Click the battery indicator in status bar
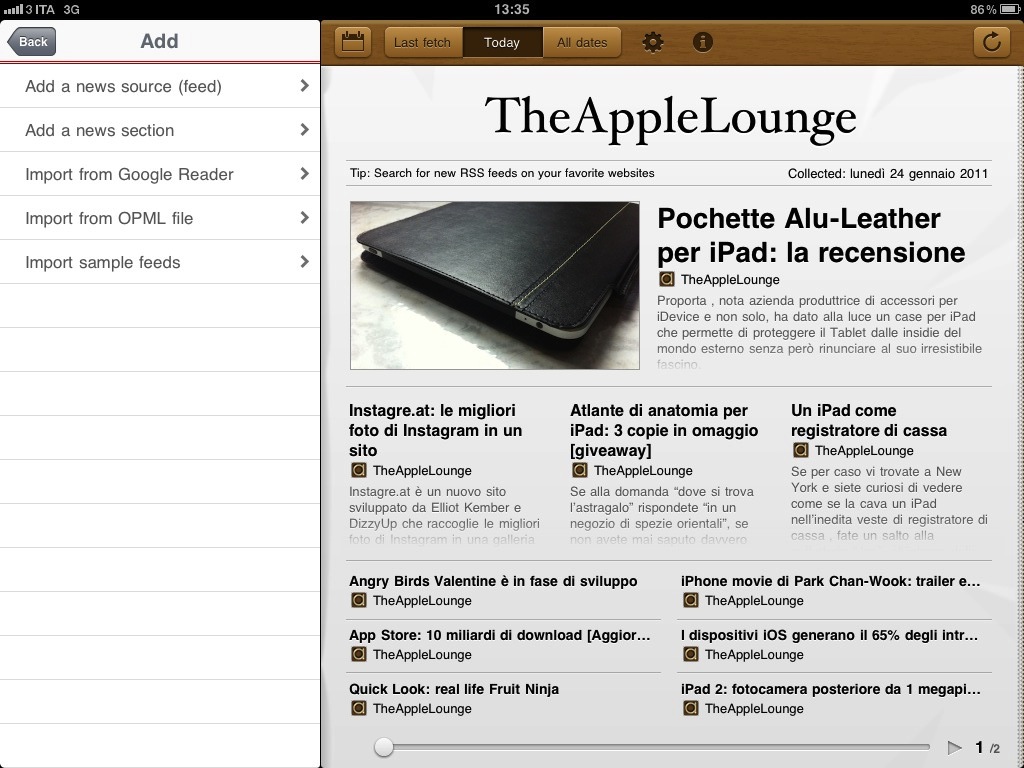Viewport: 1024px width, 768px height. pos(1010,9)
